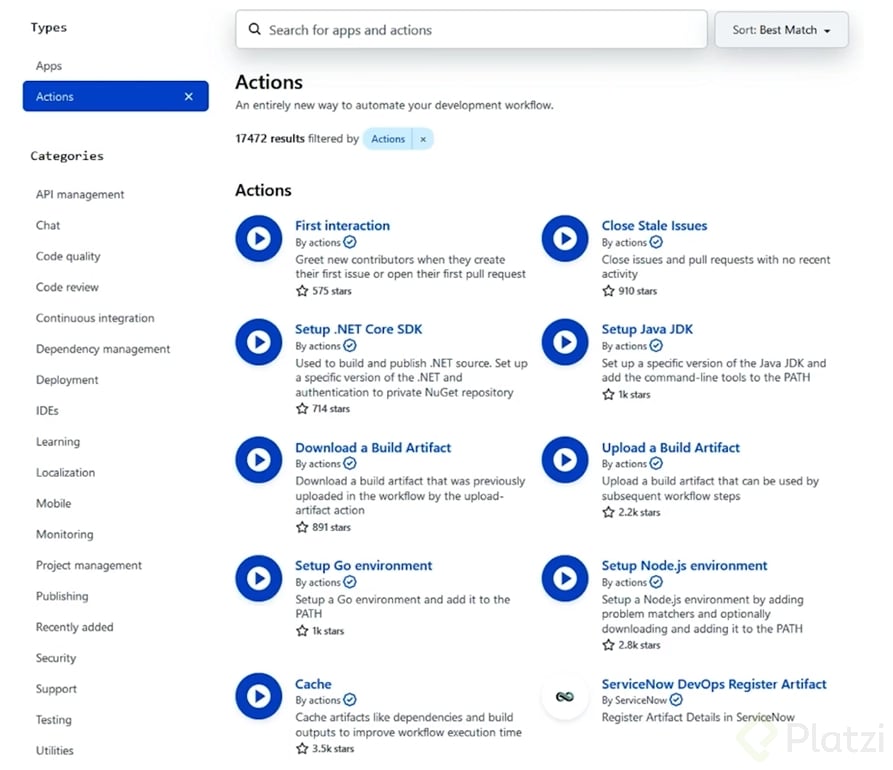
Task: Clear the Actions type filter in sidebar
Action: click(x=189, y=97)
